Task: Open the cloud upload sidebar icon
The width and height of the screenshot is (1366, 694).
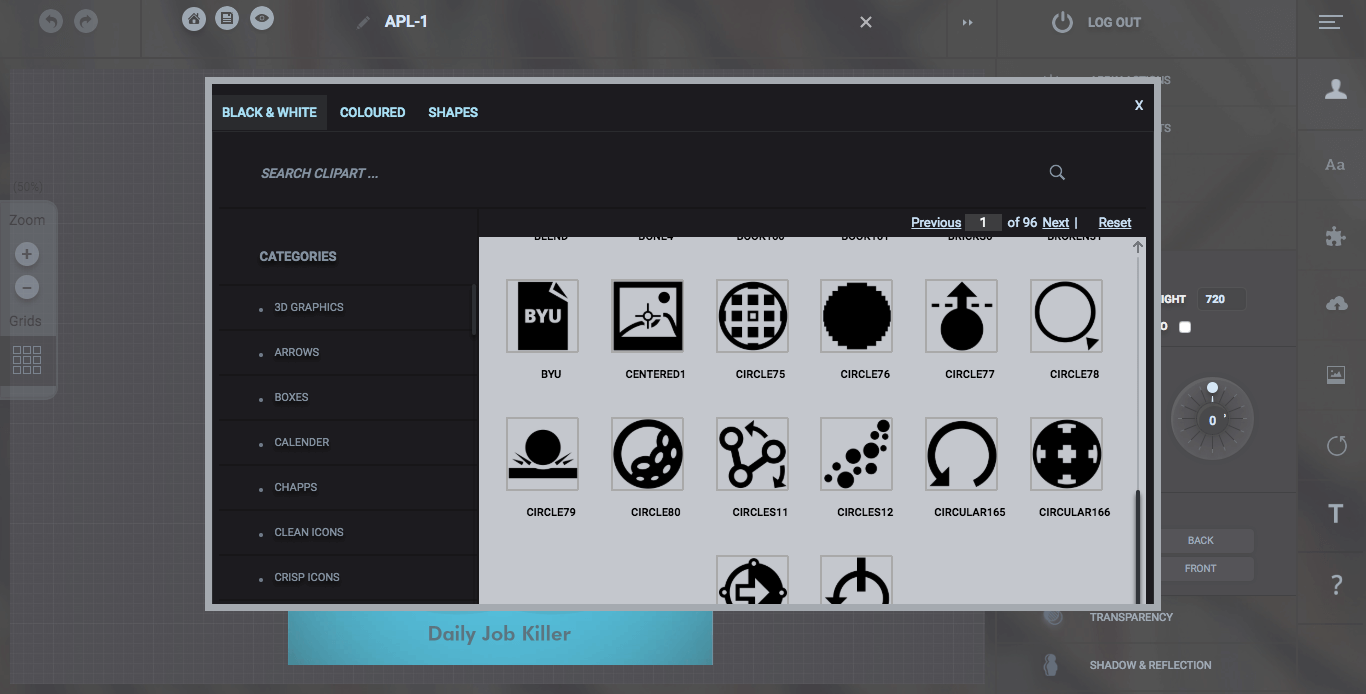Action: [x=1336, y=303]
